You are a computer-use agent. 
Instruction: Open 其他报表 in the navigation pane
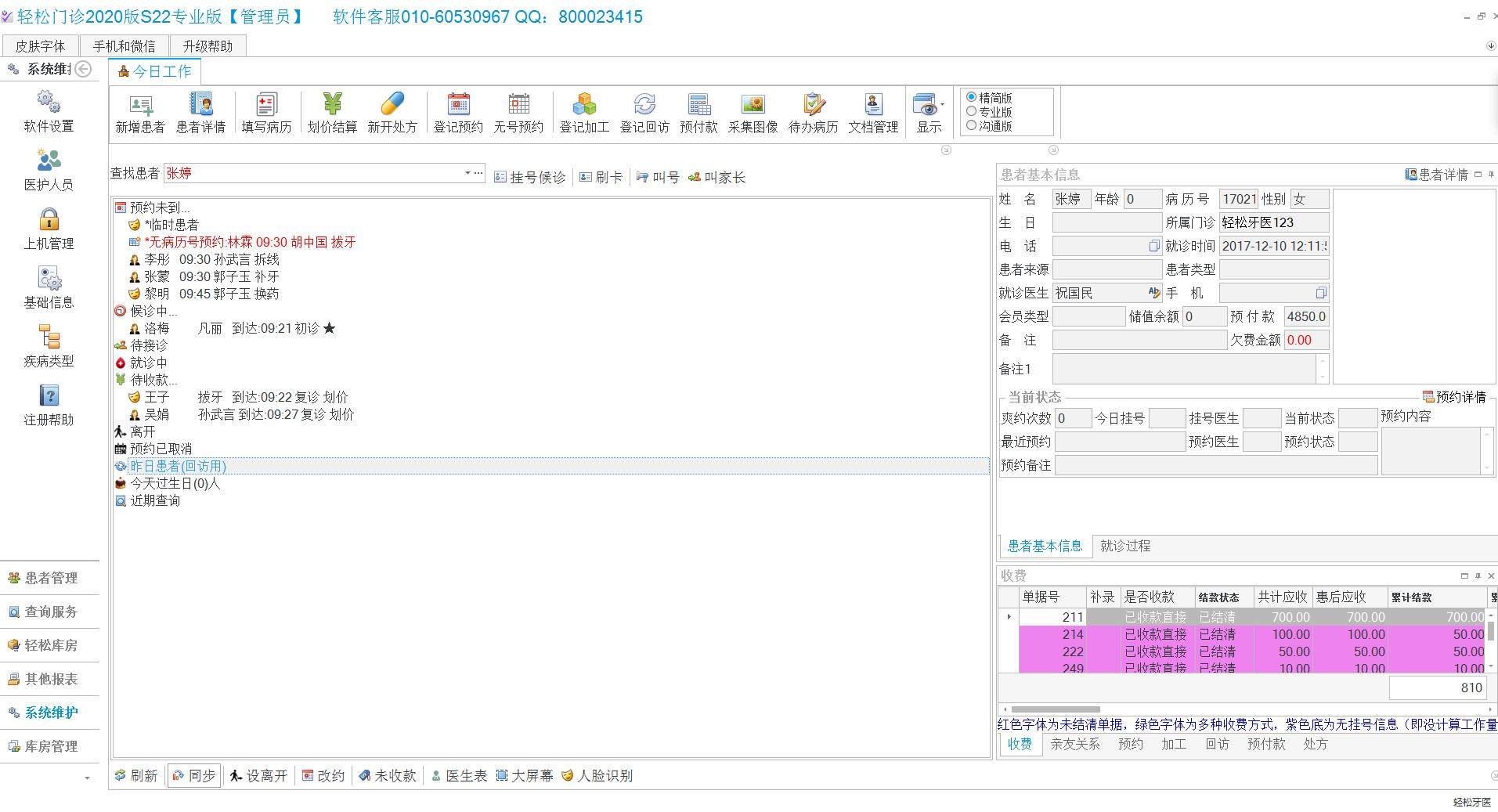pos(50,679)
